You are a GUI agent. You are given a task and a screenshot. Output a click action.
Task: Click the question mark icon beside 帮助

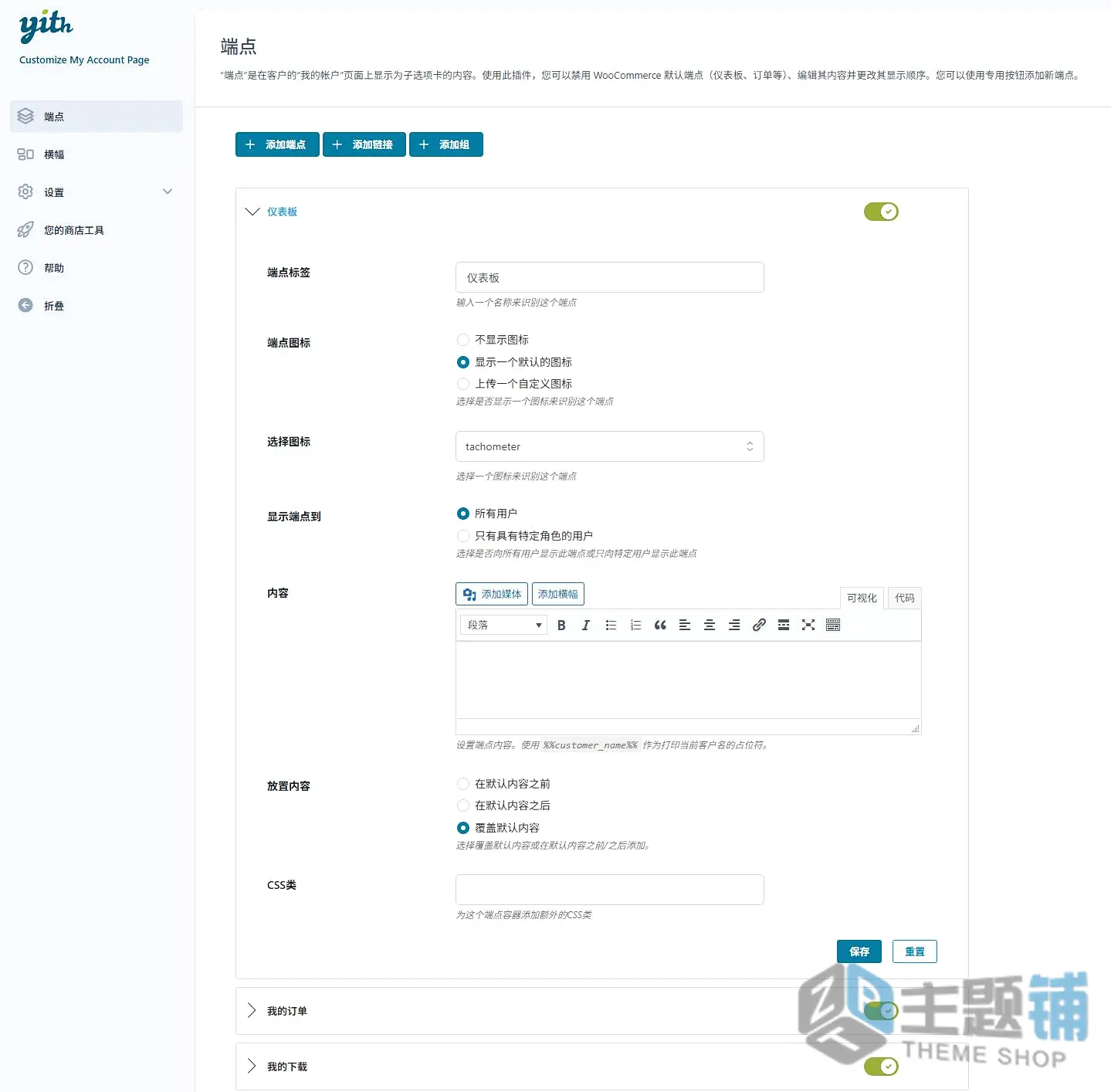pyautogui.click(x=25, y=267)
